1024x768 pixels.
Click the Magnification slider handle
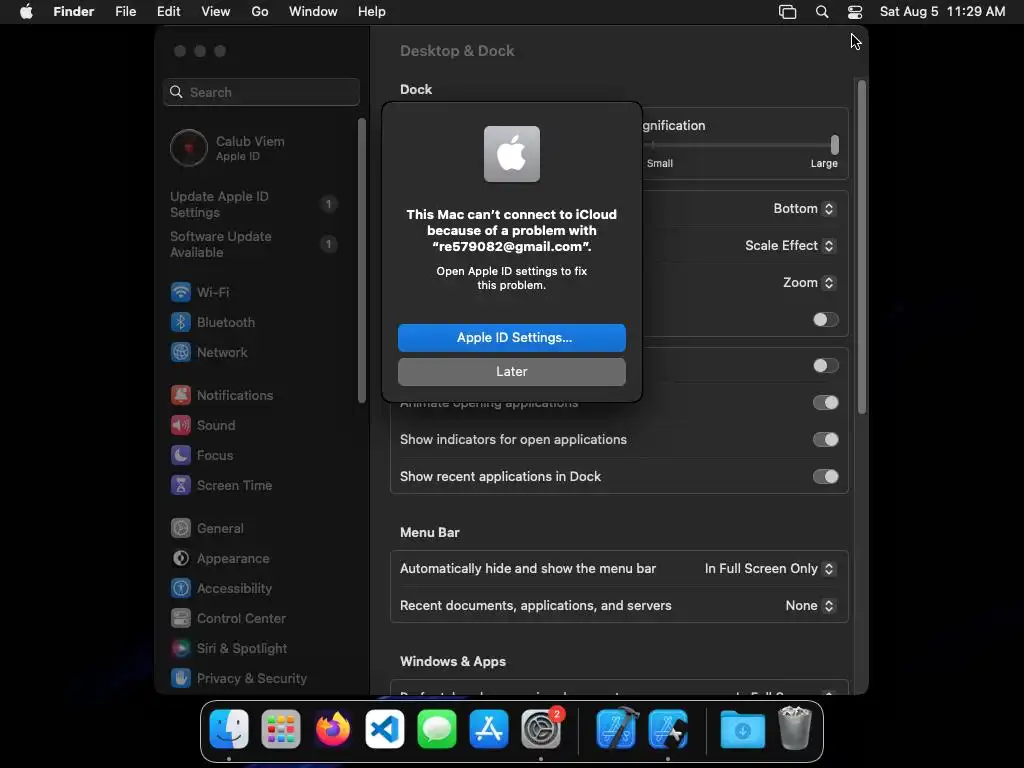point(835,144)
